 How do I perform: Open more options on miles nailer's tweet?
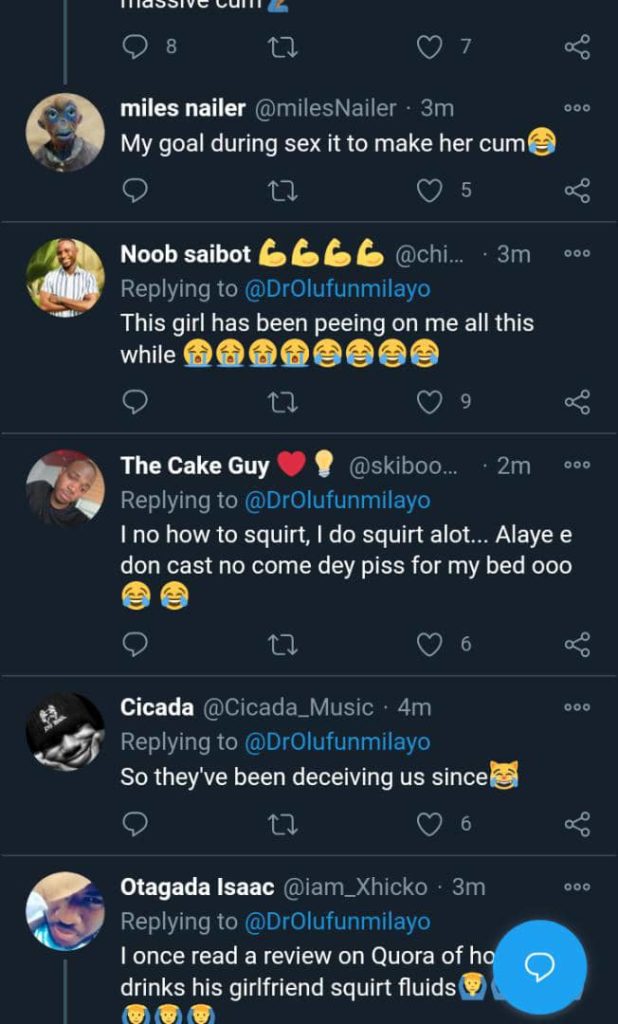click(x=577, y=108)
